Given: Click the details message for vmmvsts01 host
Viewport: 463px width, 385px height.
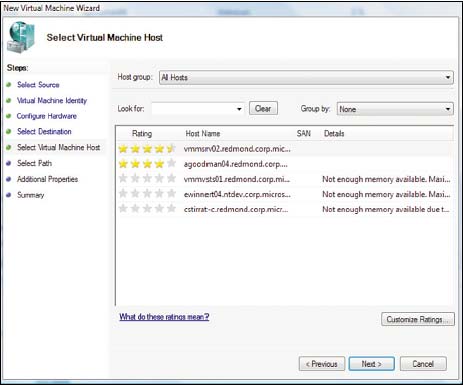Looking at the screenshot, I should tap(386, 179).
